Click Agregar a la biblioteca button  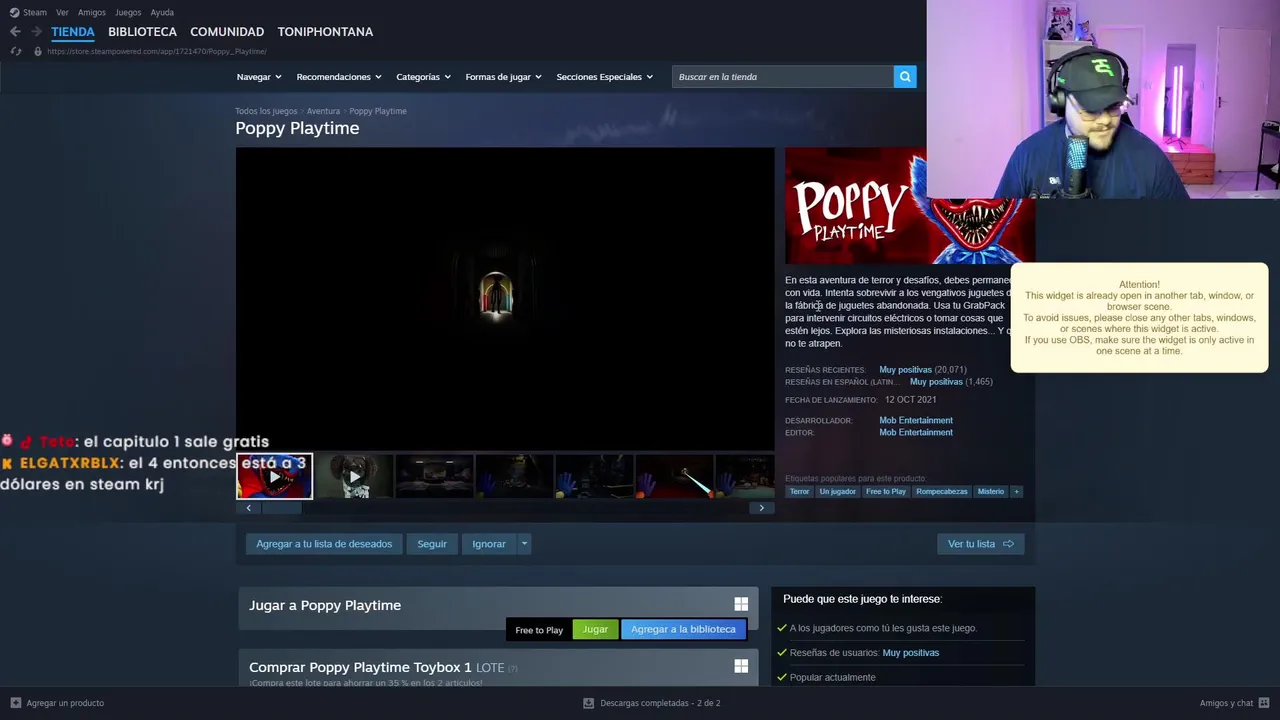coord(683,630)
